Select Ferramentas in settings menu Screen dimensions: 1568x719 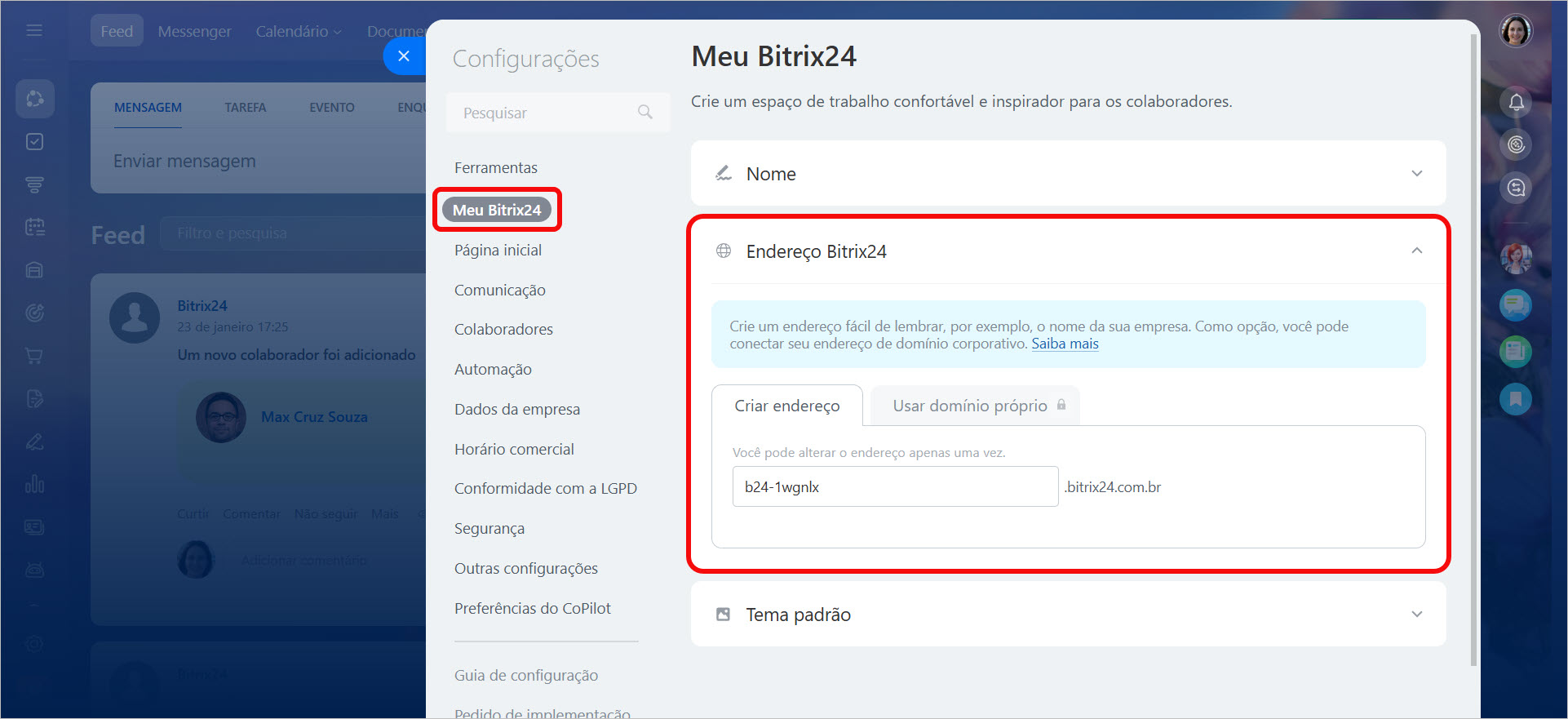click(x=496, y=167)
